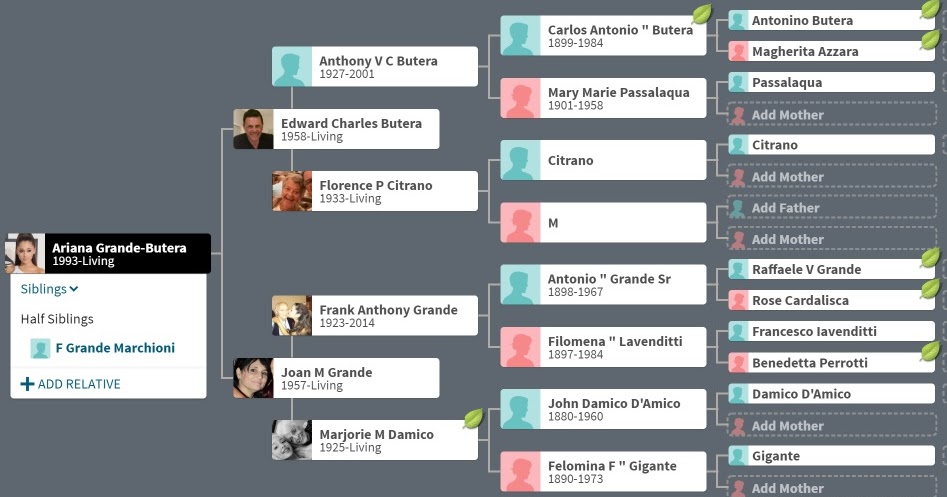Select the Florence P Citrano tree card

[374, 191]
